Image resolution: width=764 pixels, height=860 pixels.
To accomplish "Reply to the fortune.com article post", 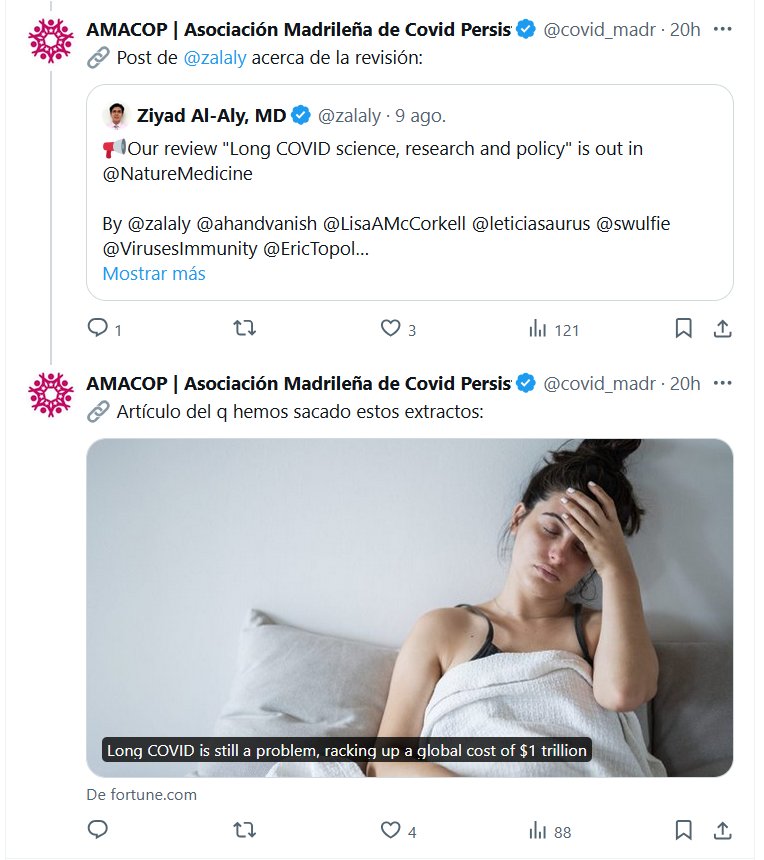I will [x=98, y=830].
